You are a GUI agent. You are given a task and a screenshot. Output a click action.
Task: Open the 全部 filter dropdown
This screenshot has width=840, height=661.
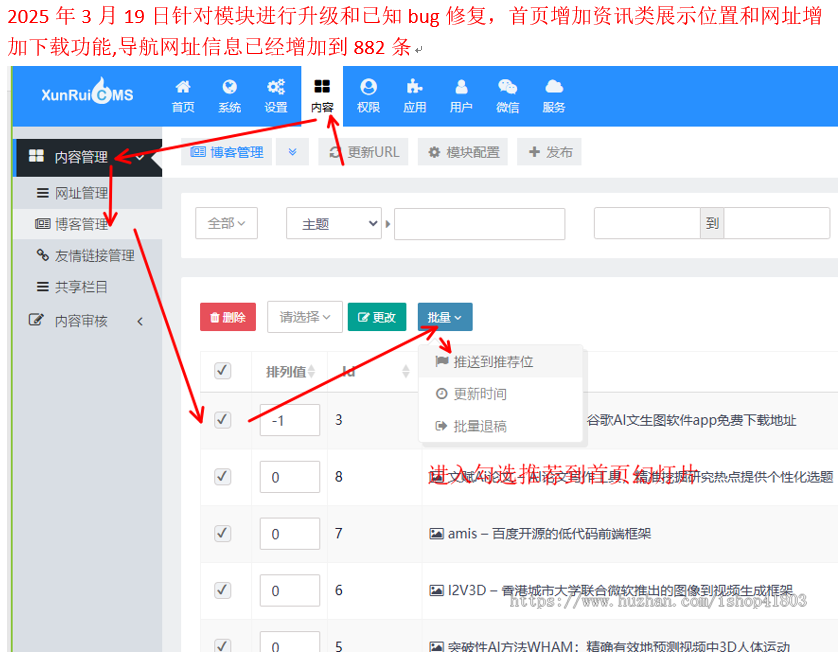point(227,222)
